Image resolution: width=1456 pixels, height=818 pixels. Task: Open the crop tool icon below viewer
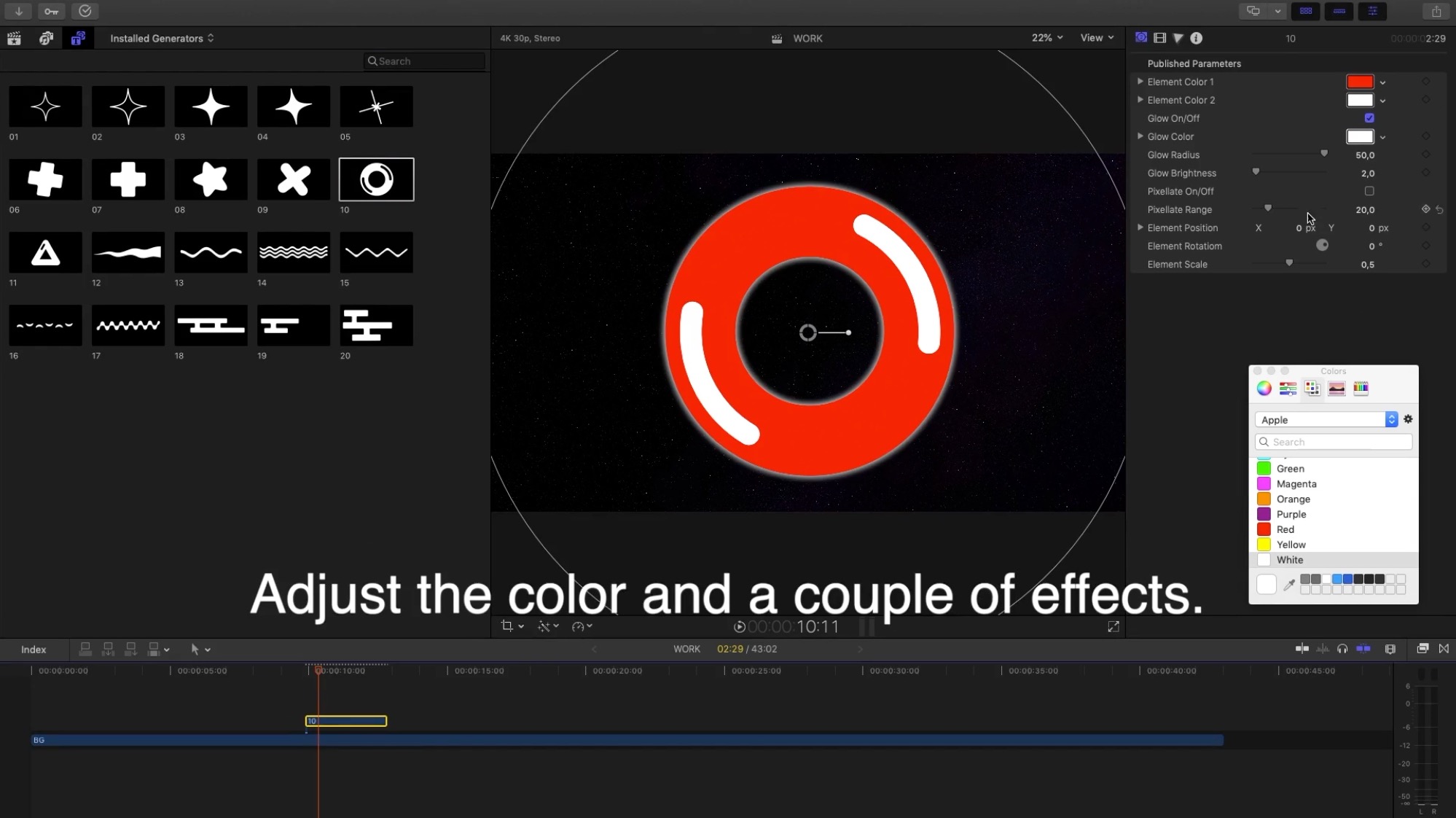pos(507,626)
